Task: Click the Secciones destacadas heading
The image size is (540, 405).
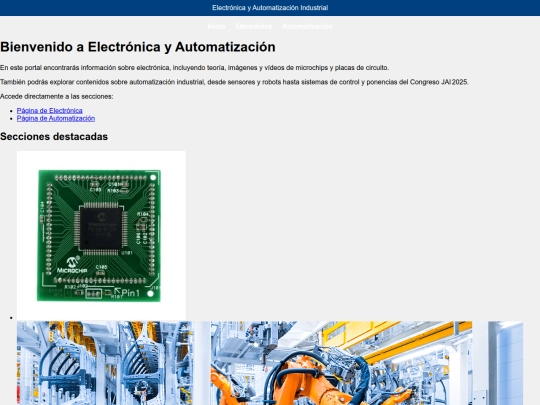Action: pyautogui.click(x=54, y=136)
